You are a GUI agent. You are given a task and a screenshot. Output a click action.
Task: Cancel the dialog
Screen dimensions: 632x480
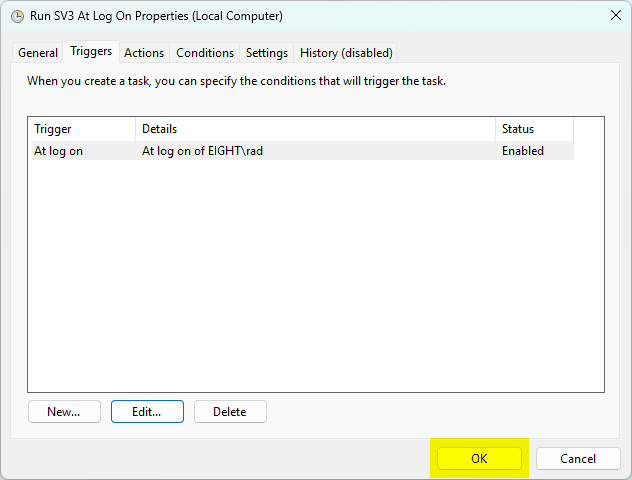[578, 458]
